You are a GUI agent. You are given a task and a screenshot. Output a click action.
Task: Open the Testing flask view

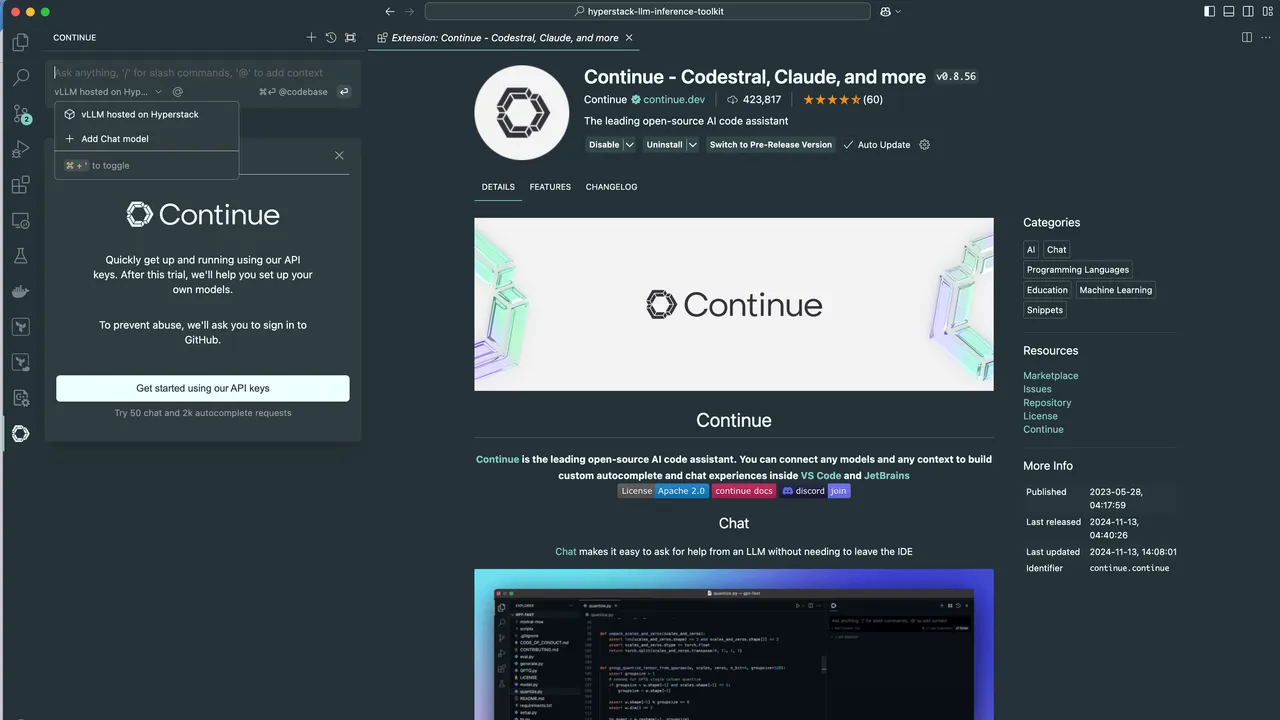click(x=20, y=256)
